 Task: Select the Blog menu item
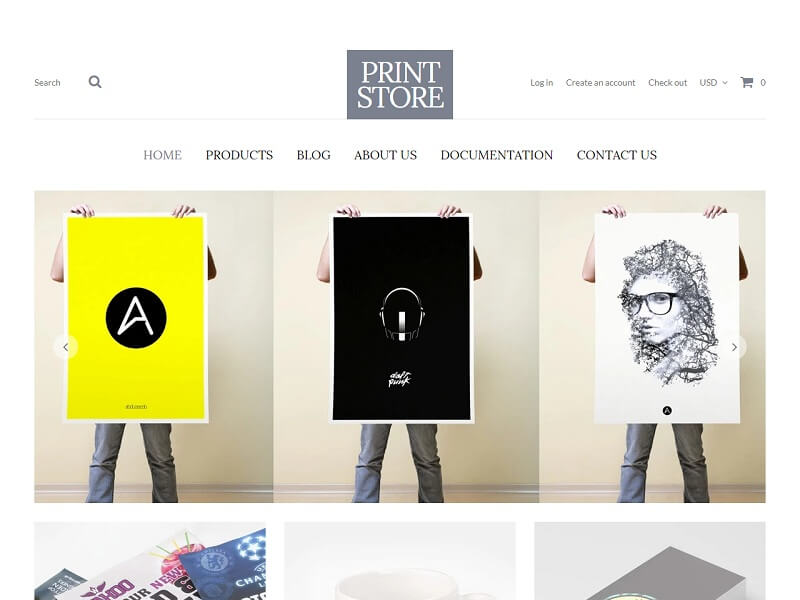pos(314,155)
